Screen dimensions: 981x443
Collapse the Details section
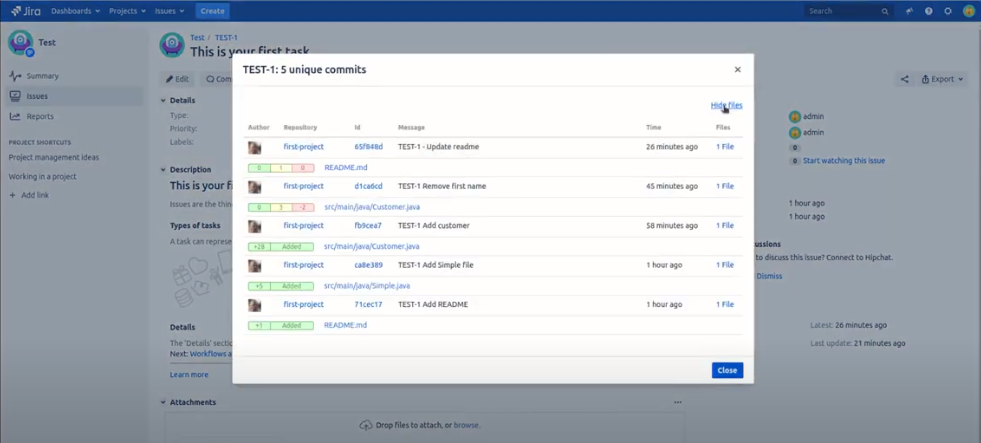point(163,100)
